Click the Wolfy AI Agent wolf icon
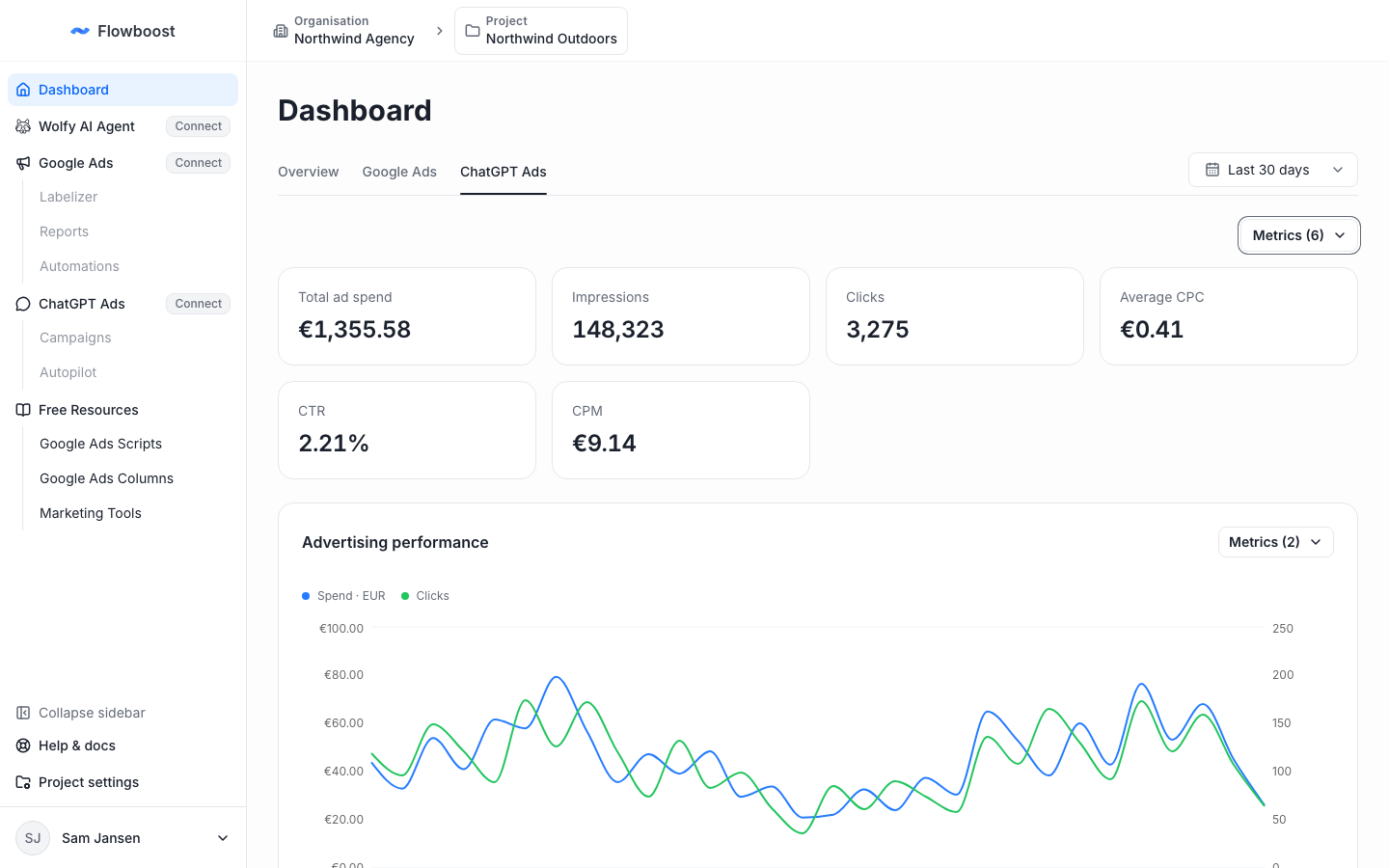The width and height of the screenshot is (1389, 868). tap(23, 126)
